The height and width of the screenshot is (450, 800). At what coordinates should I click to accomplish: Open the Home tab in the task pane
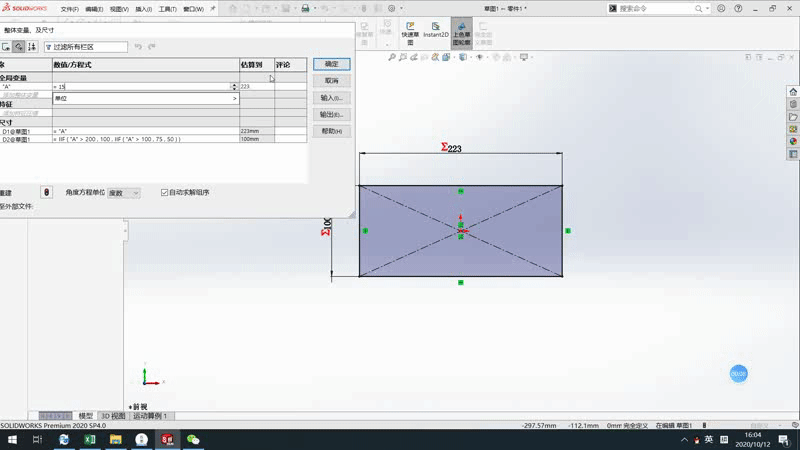click(793, 89)
